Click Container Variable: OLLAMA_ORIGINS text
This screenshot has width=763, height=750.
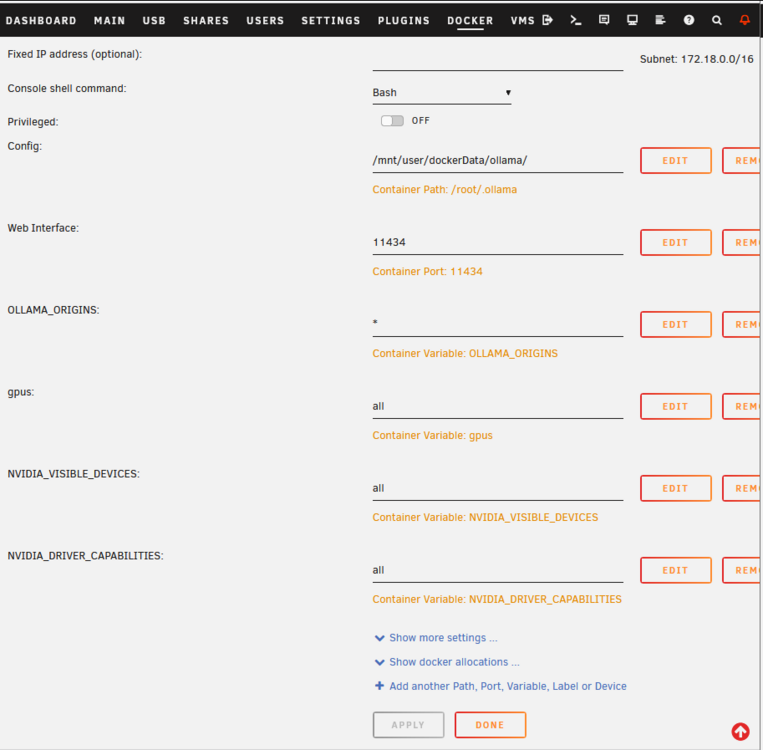[465, 353]
